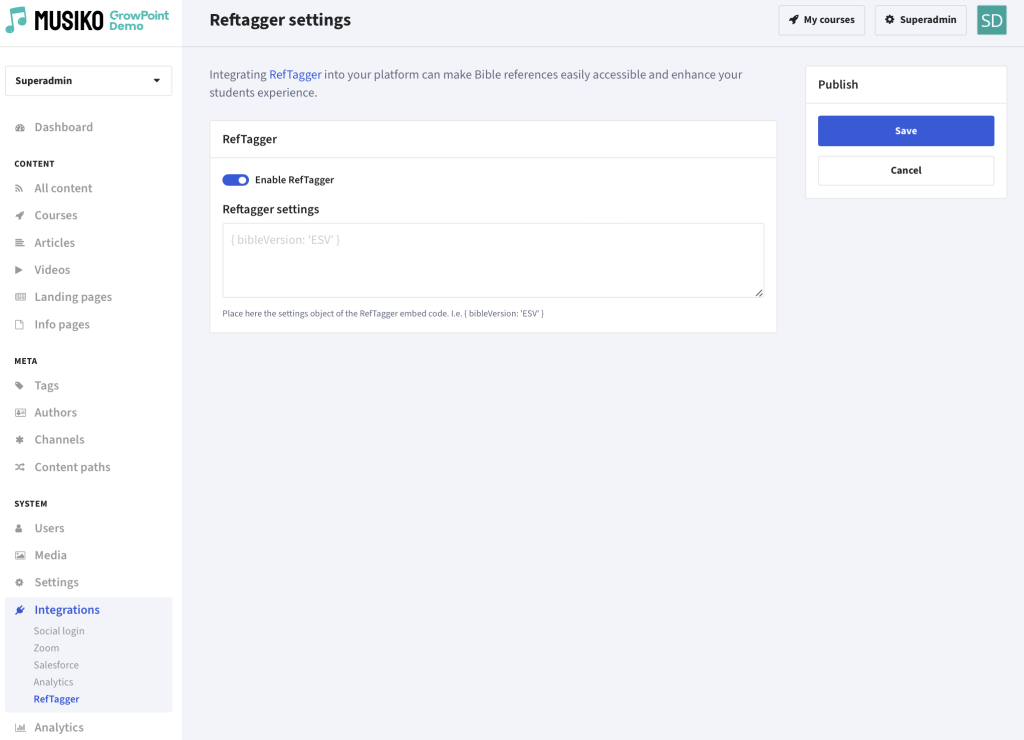Click the All content feed icon

coord(20,188)
